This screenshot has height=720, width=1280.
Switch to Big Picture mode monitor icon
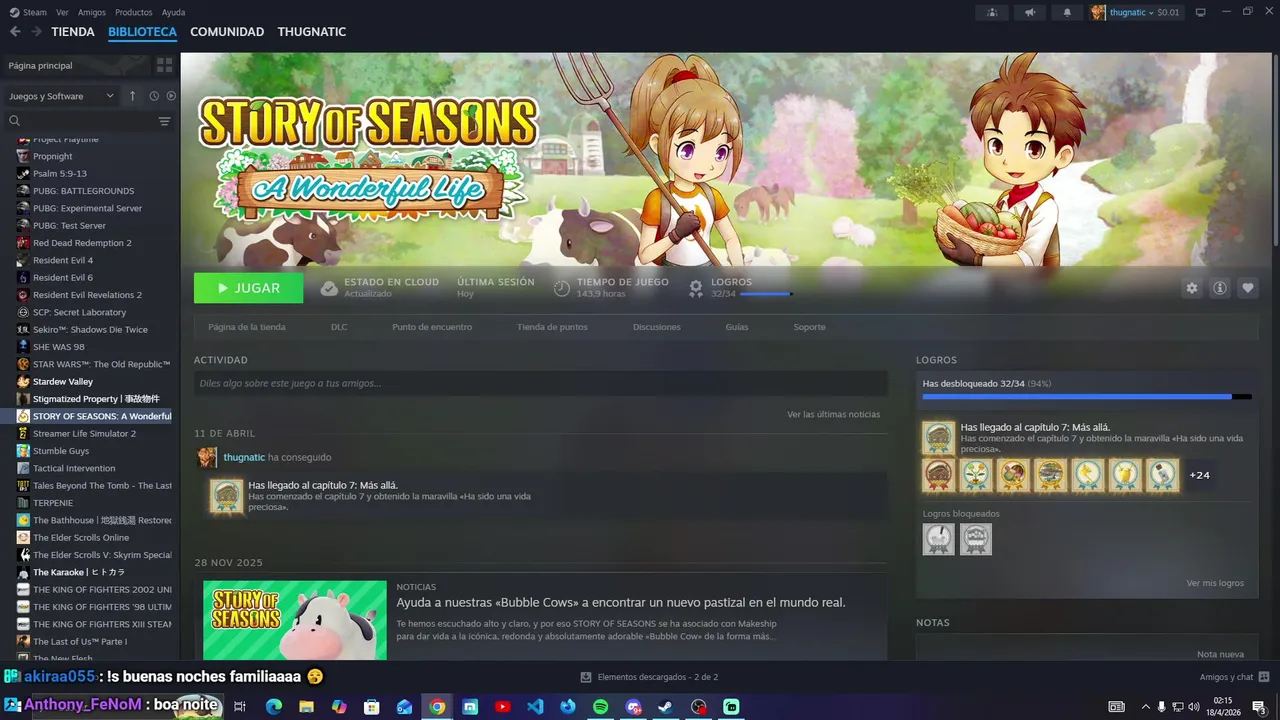point(1201,12)
